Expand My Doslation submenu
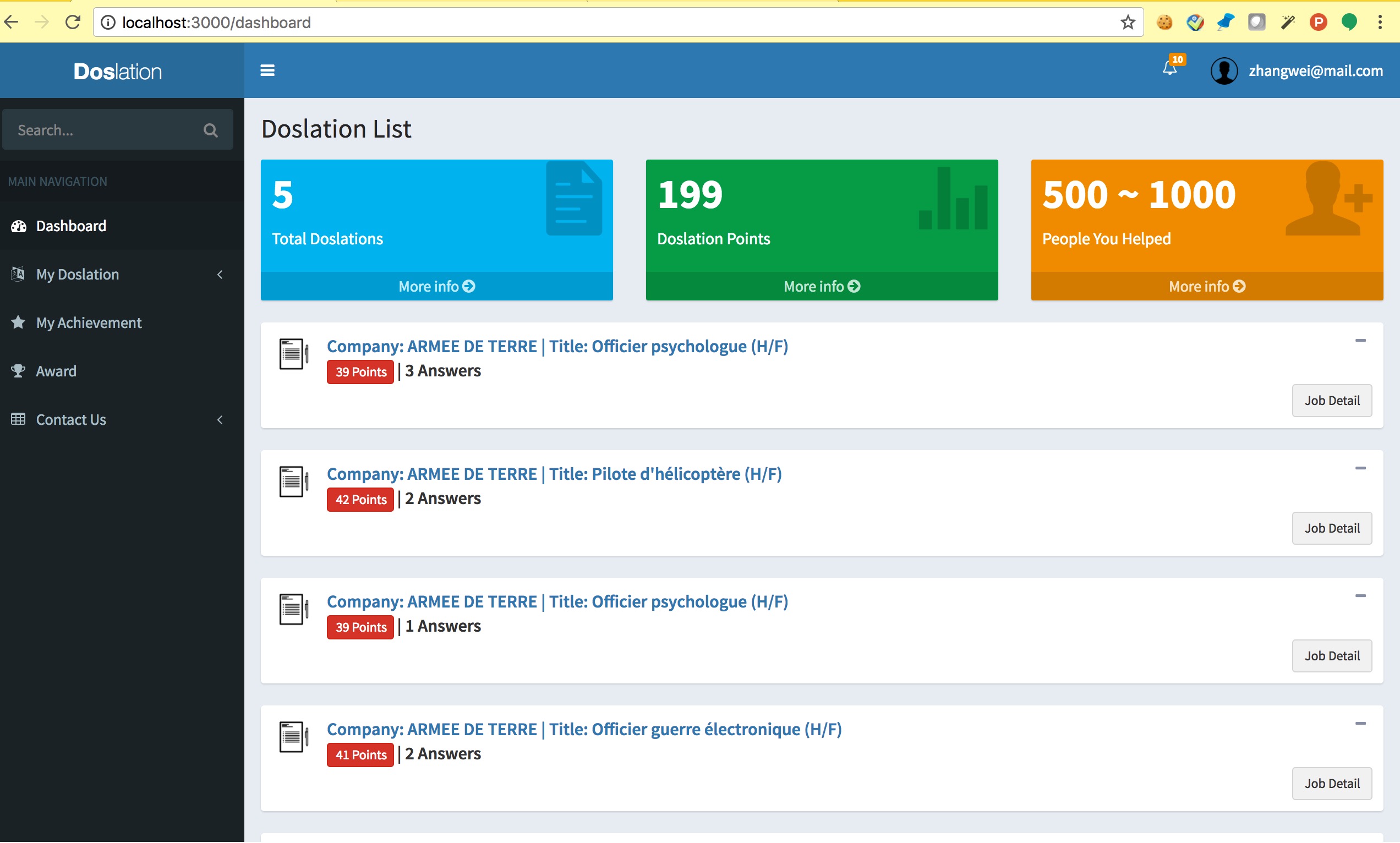Image resolution: width=1400 pixels, height=843 pixels. click(x=78, y=275)
